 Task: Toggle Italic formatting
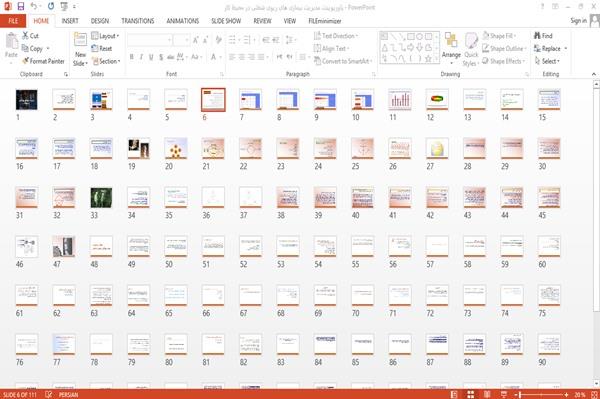coord(141,57)
